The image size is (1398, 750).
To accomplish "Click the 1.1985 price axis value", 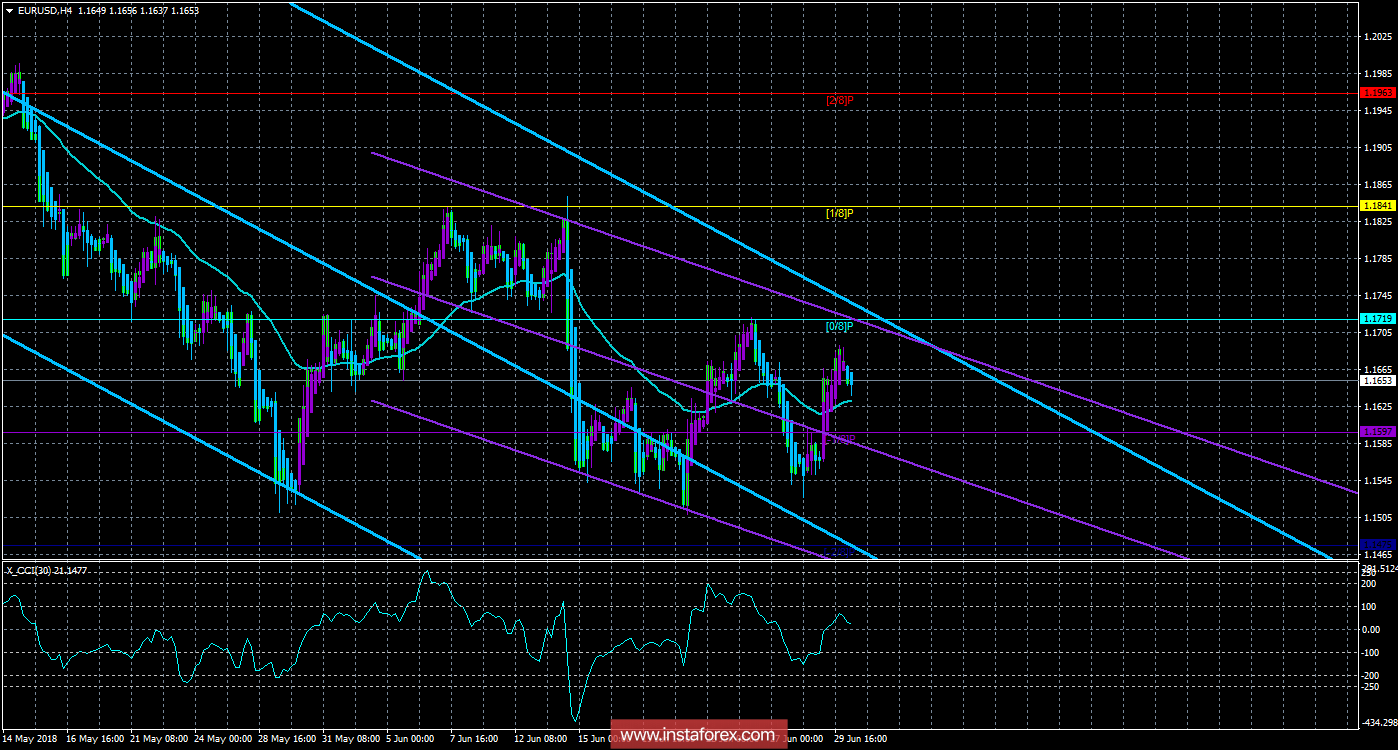I will [1378, 73].
